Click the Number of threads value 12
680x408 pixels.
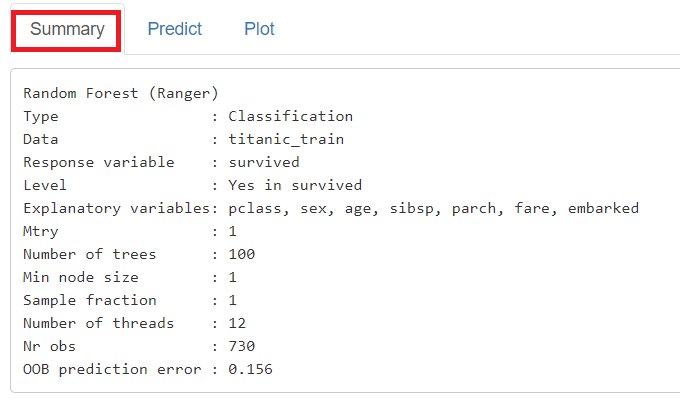tap(237, 323)
